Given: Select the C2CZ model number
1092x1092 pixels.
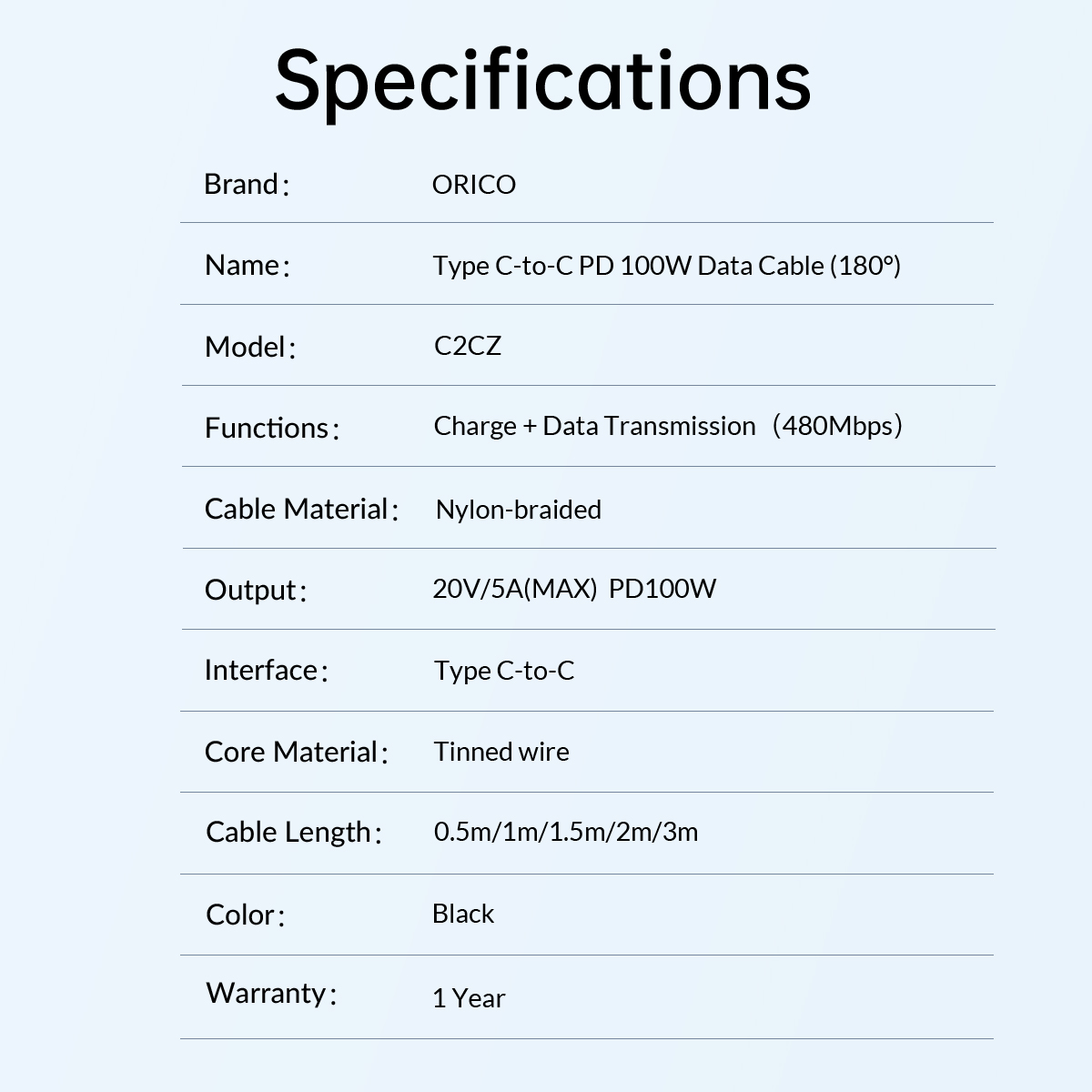Looking at the screenshot, I should click(467, 346).
